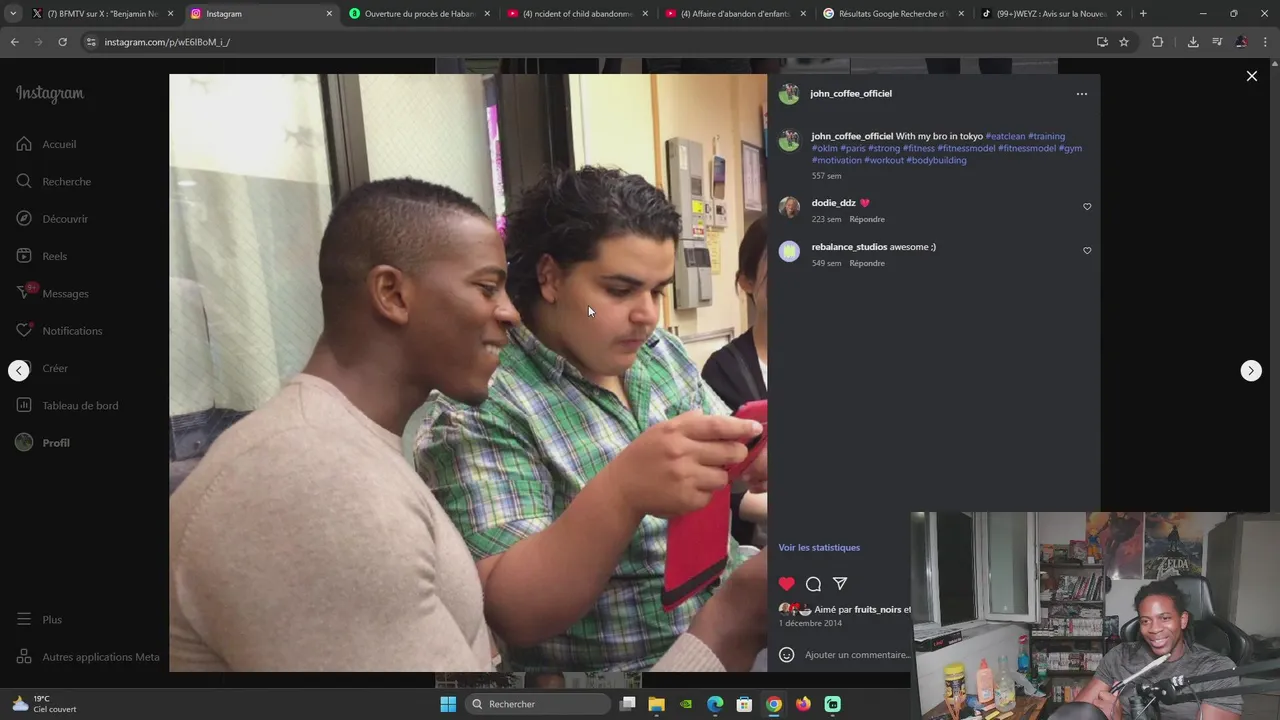1280x720 pixels.
Task: Close the Instagram browser tab
Action: 329,14
